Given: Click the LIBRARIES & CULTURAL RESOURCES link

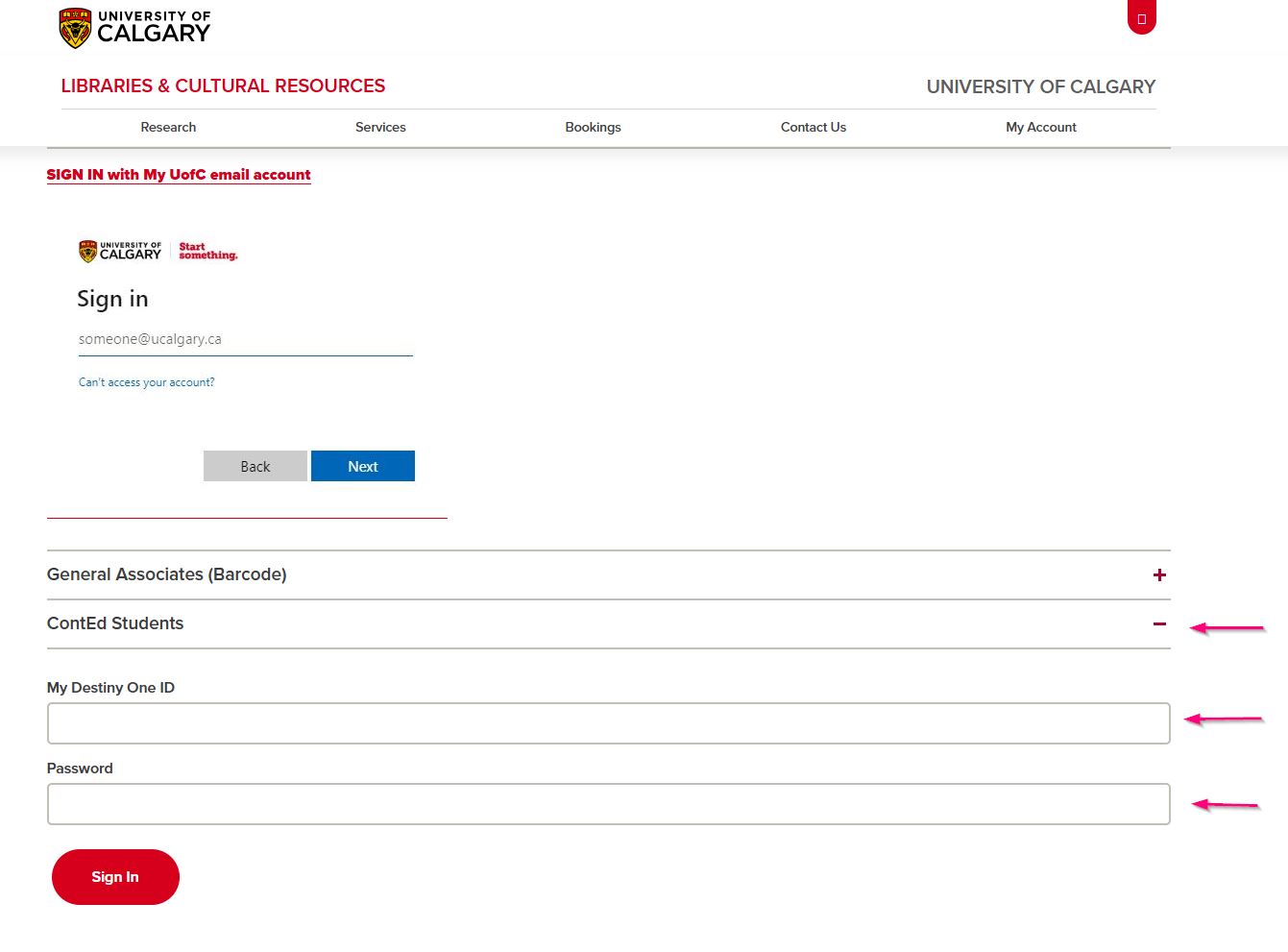Looking at the screenshot, I should (223, 85).
